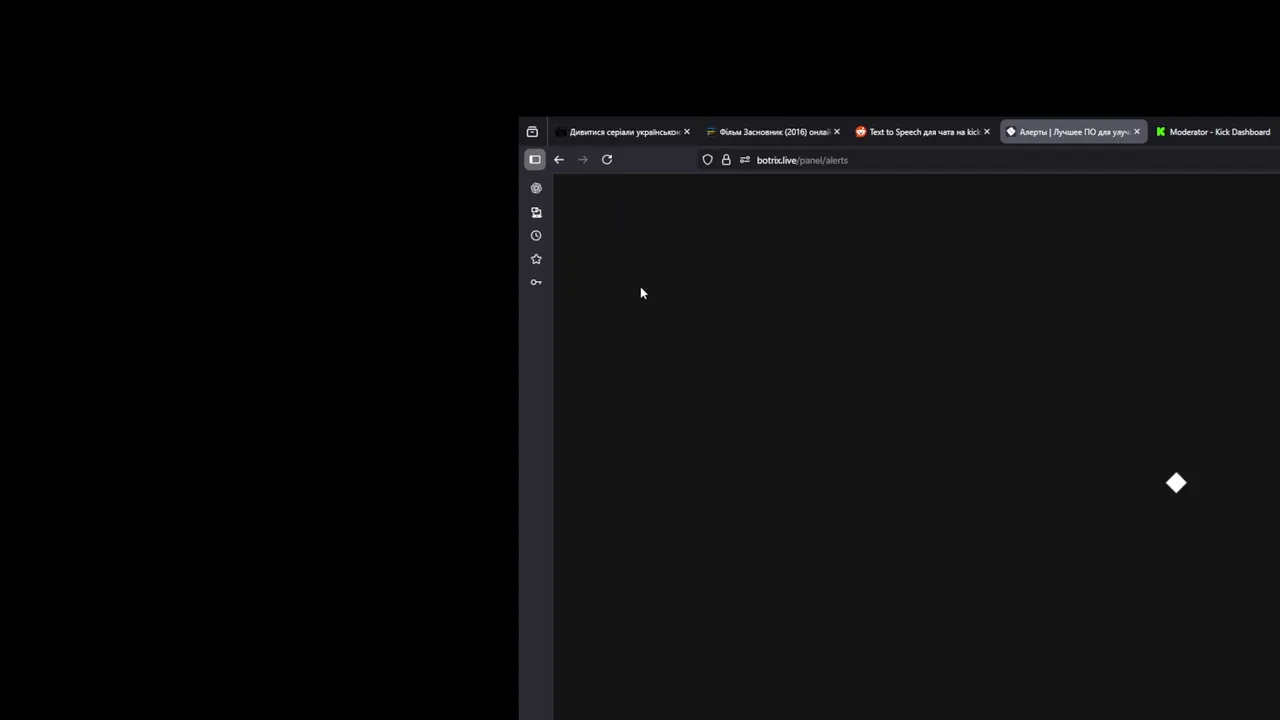The height and width of the screenshot is (720, 1280).
Task: Switch to the 'Moderator - Kick Dashboard' tab
Action: click(1216, 132)
